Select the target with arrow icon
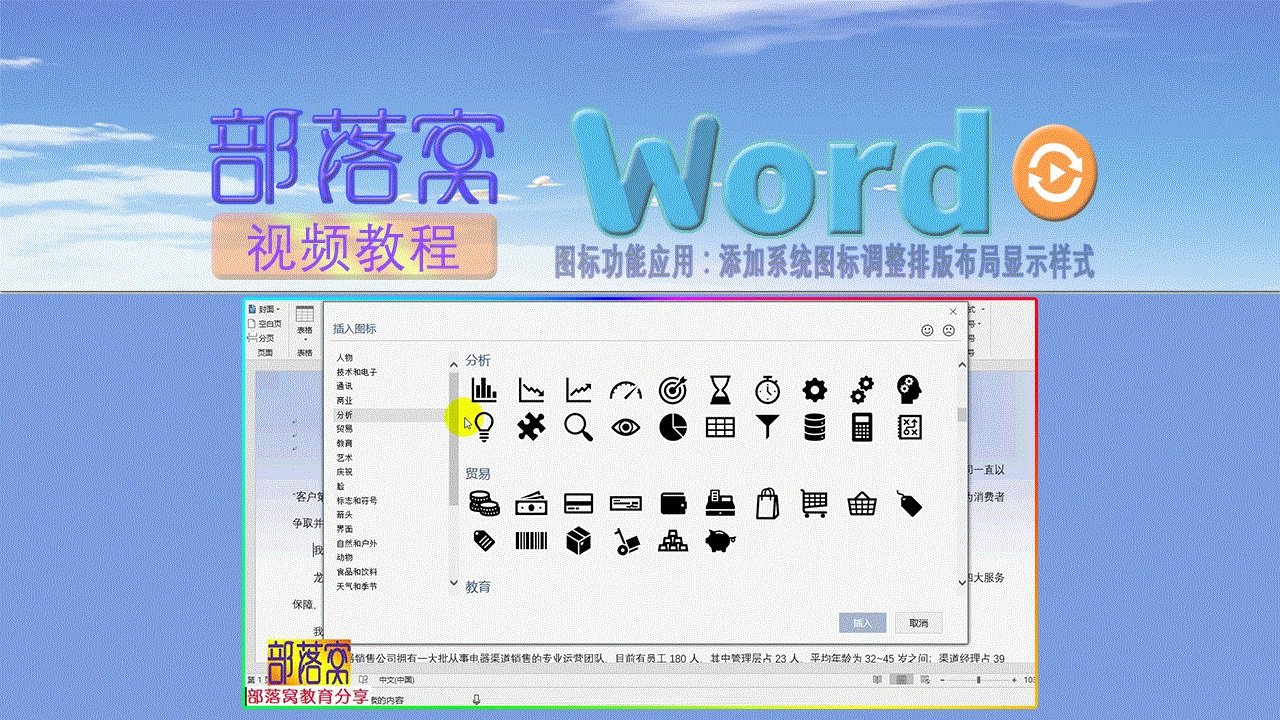Screen dimensions: 1280x720 coord(673,389)
